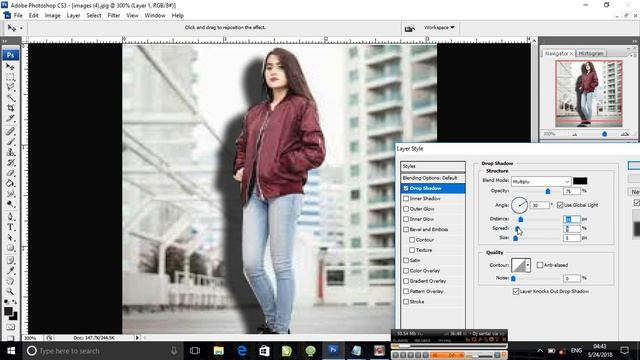
Task: Select the Shape tool
Action: coord(10,248)
